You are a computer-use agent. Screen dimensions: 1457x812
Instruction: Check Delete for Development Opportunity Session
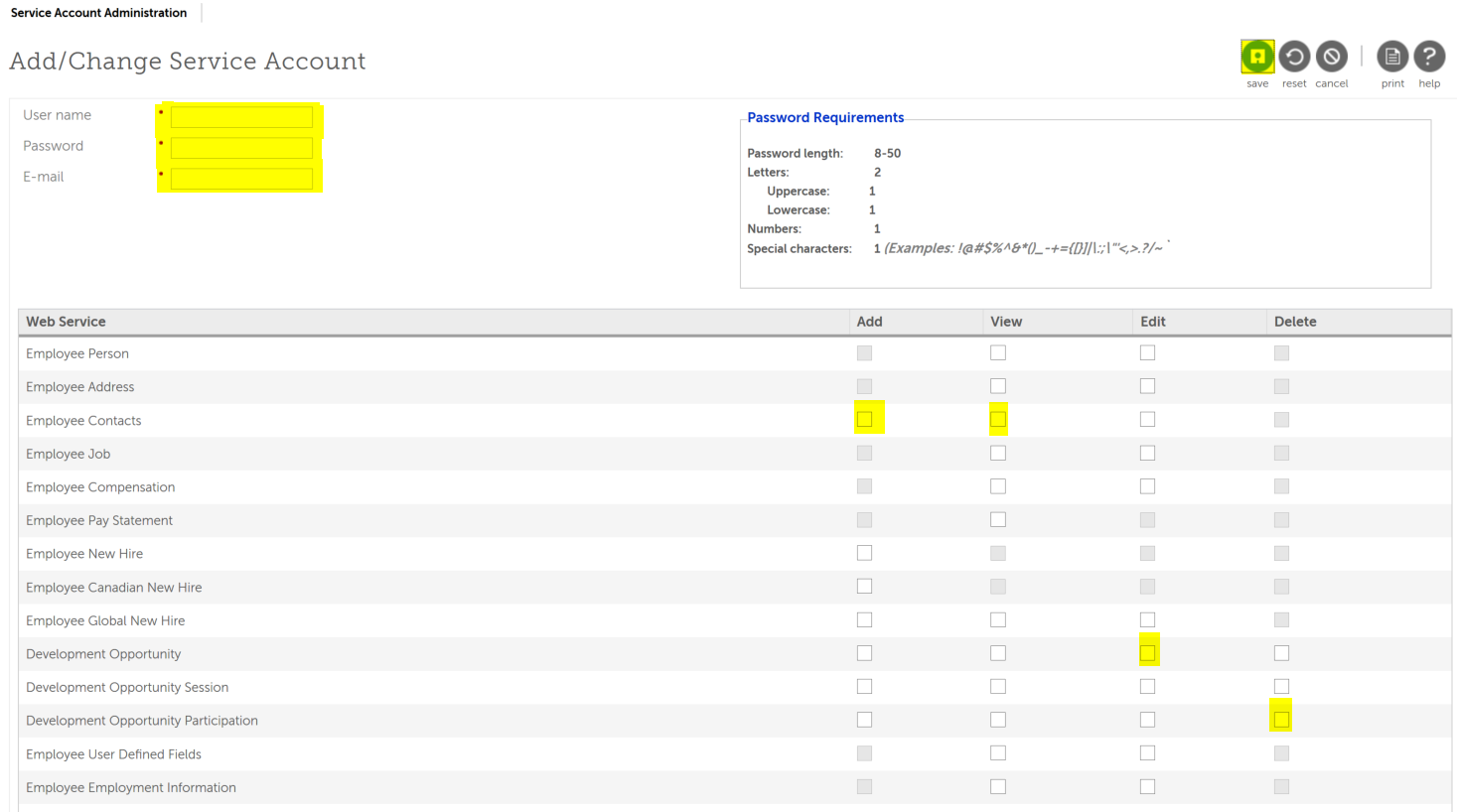coord(1281,686)
